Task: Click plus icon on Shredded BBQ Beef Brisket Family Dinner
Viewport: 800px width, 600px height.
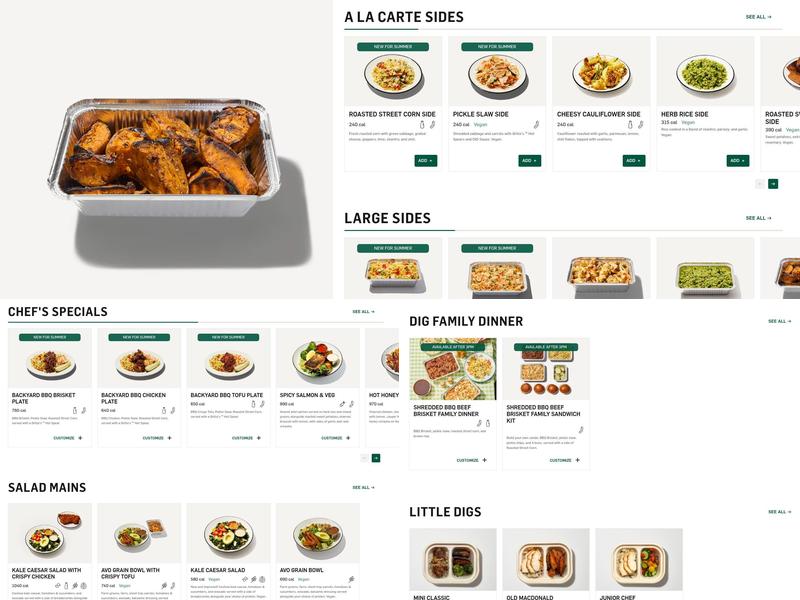Action: tap(484, 460)
